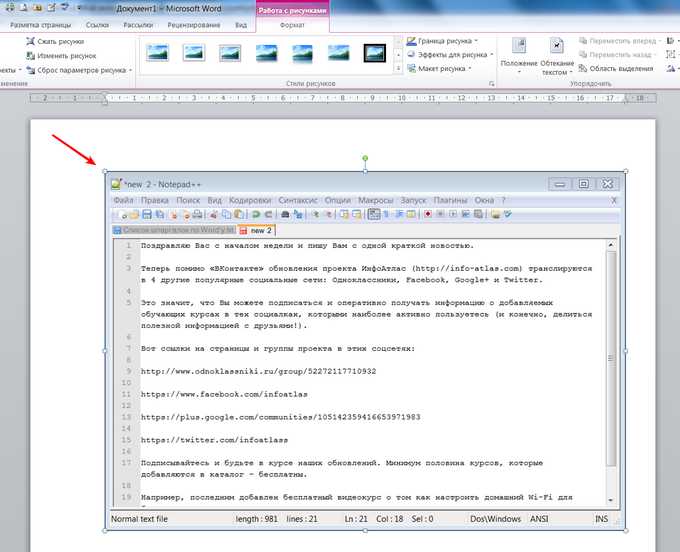This screenshot has height=552, width=680.
Task: Click the red Record Macro icon in Notepad++
Action: [428, 214]
